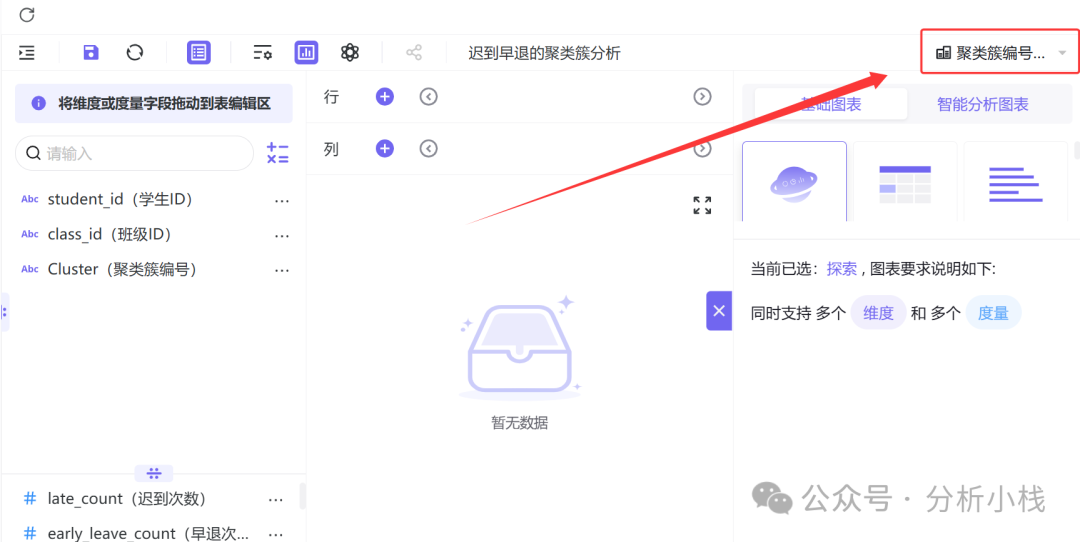
Task: Click the left edge panel handle
Action: [x=4, y=312]
